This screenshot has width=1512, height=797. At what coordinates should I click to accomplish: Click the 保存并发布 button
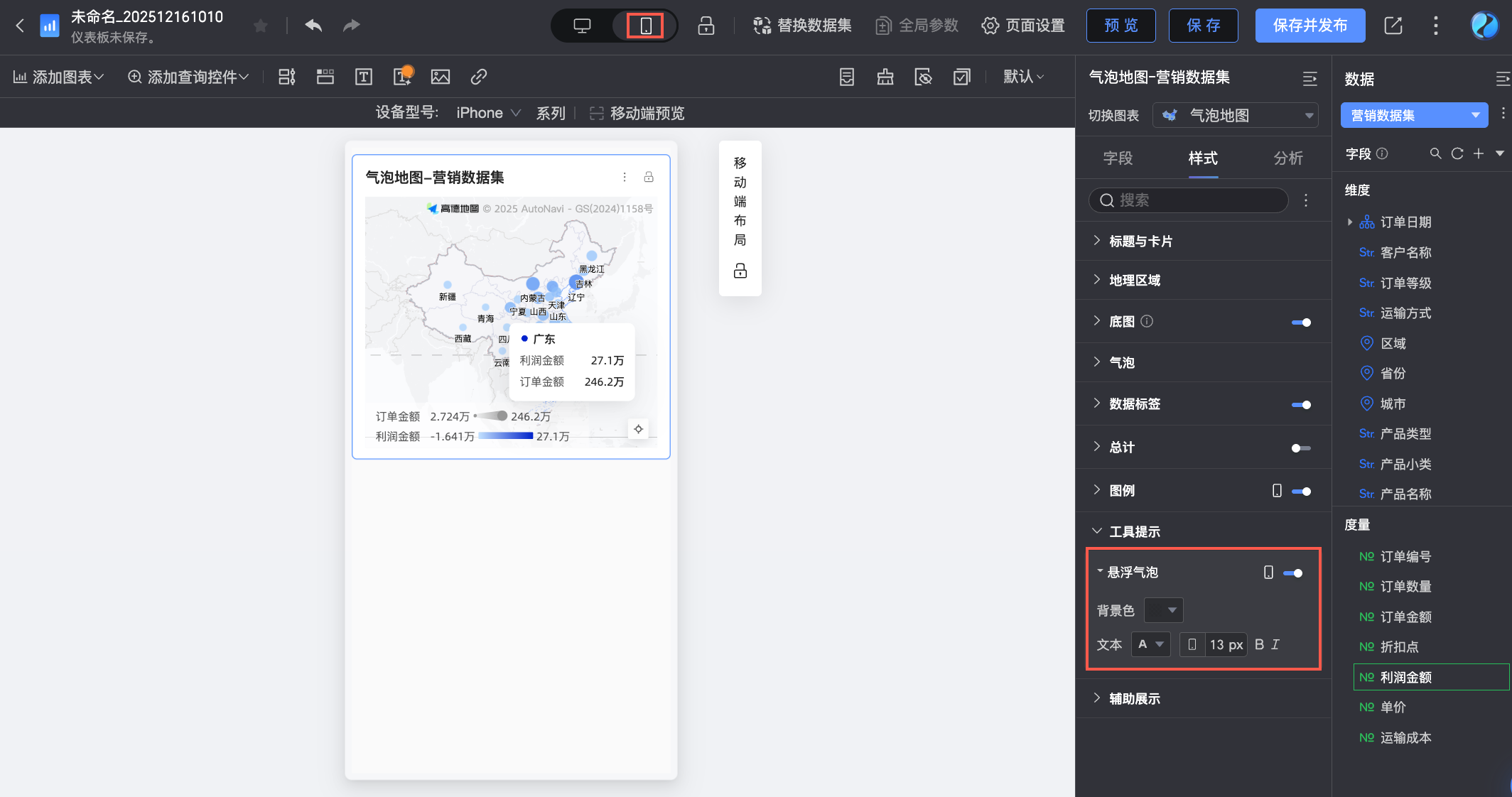click(x=1309, y=26)
